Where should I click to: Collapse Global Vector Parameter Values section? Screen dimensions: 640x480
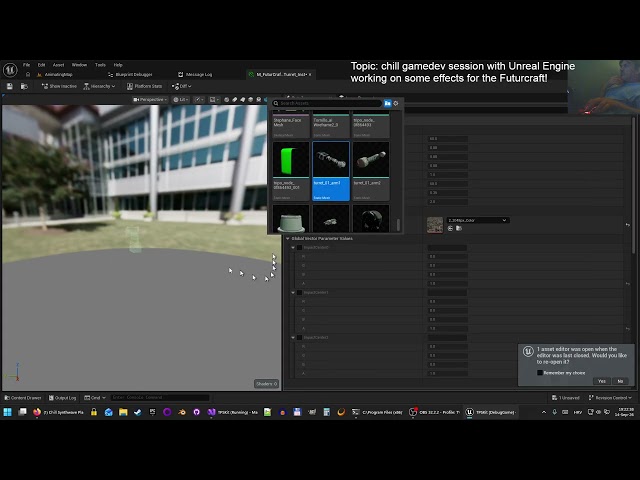pos(288,238)
